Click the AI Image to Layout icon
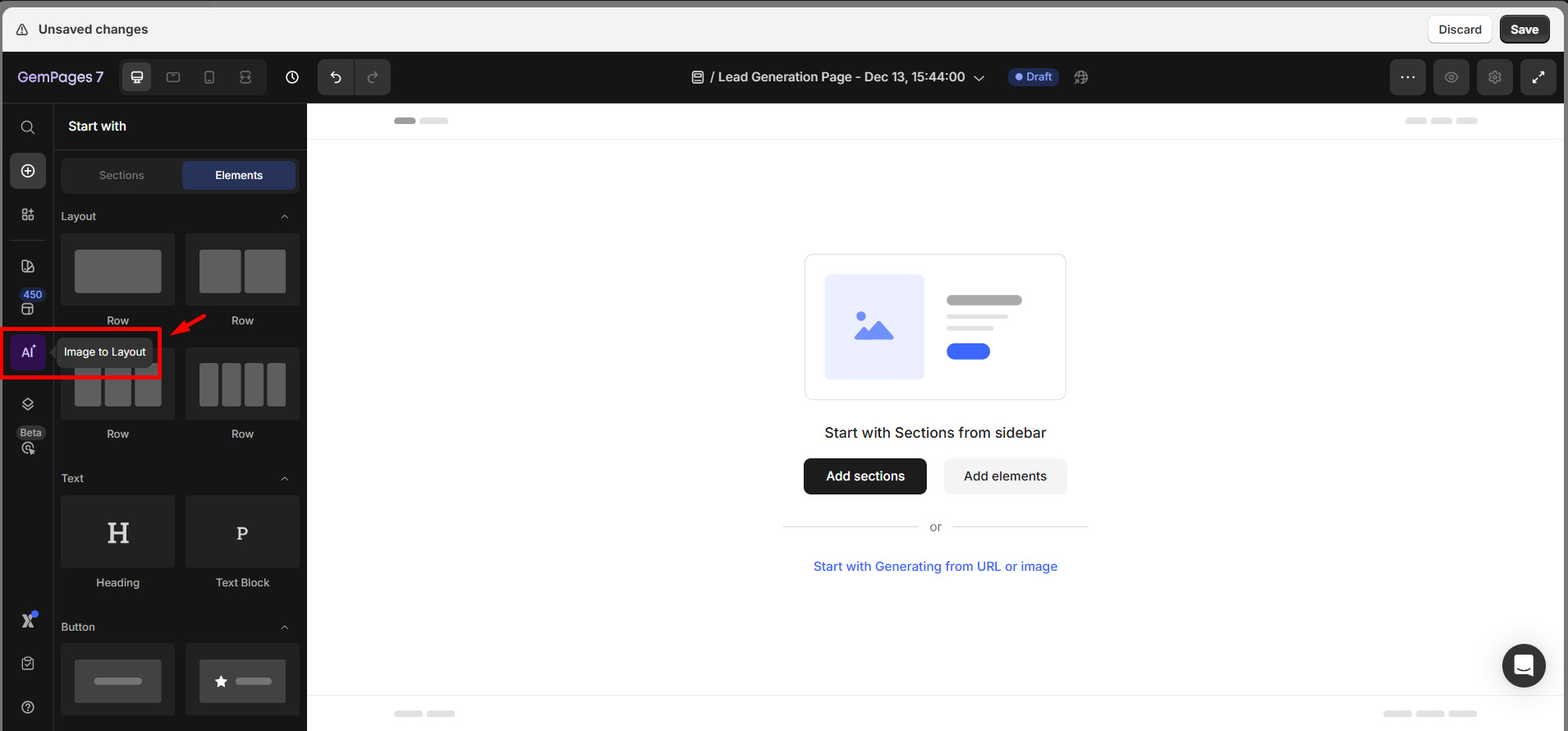The width and height of the screenshot is (1568, 731). [x=28, y=352]
